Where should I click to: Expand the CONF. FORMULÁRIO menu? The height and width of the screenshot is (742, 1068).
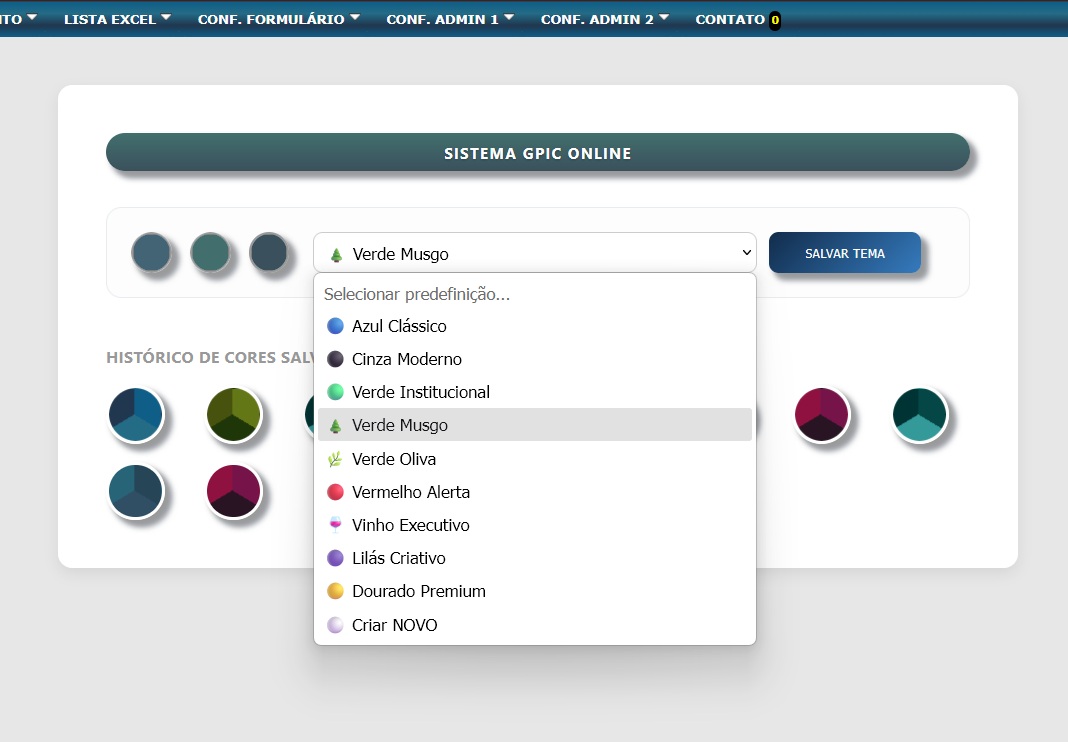click(x=278, y=19)
